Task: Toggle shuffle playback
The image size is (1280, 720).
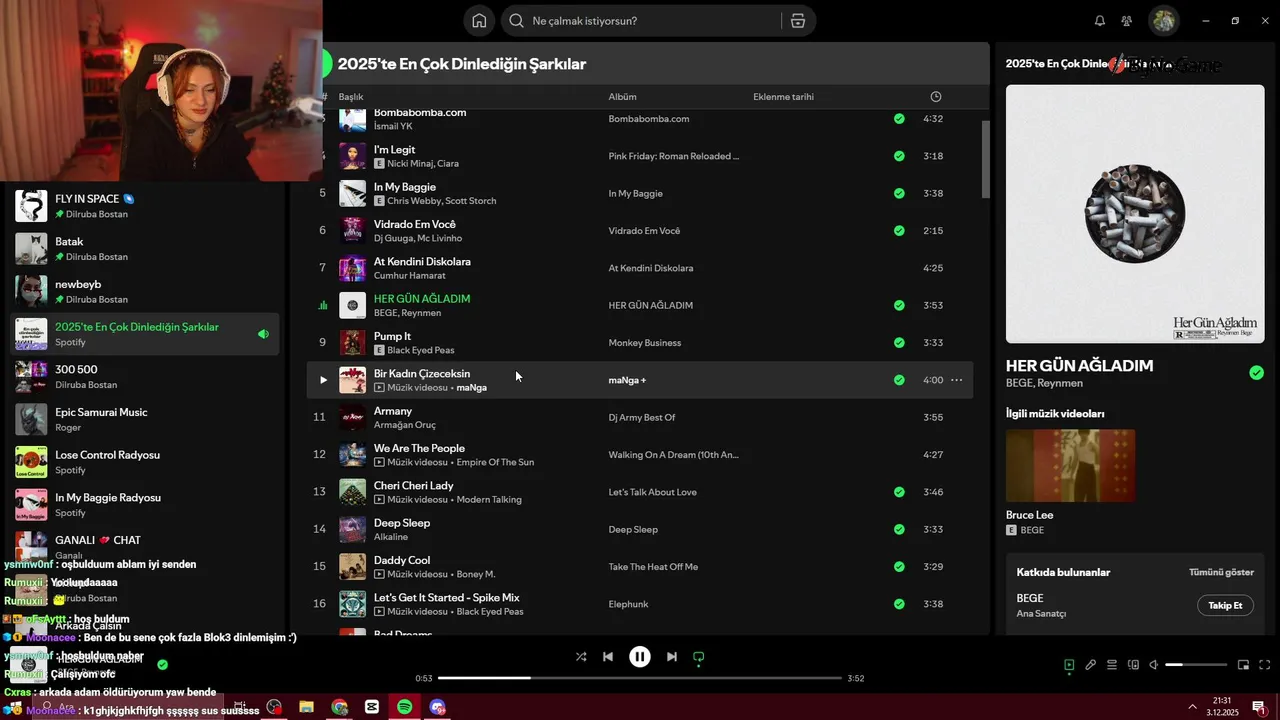Action: pos(581,657)
